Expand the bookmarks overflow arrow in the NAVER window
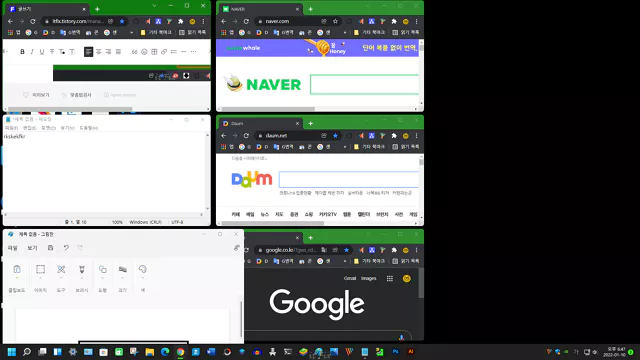The height and width of the screenshot is (360, 640). pyautogui.click(x=345, y=32)
